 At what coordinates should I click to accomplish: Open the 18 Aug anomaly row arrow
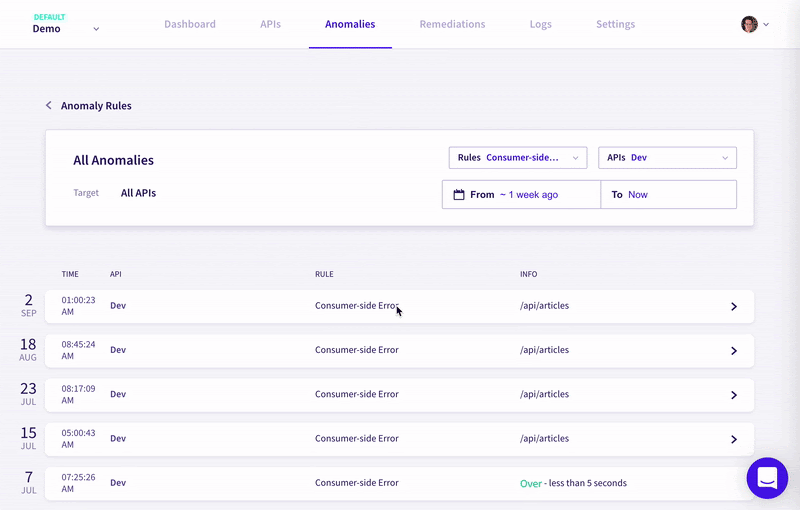[733, 351]
